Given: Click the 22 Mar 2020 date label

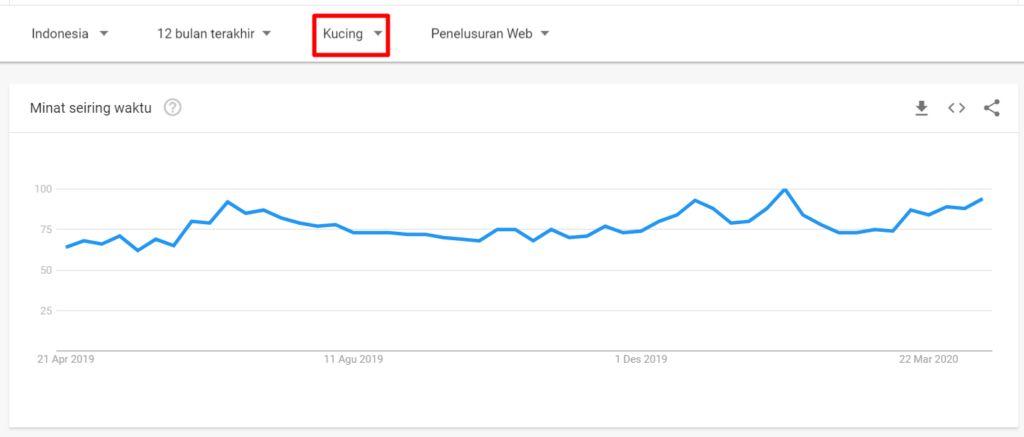Looking at the screenshot, I should pyautogui.click(x=929, y=360).
